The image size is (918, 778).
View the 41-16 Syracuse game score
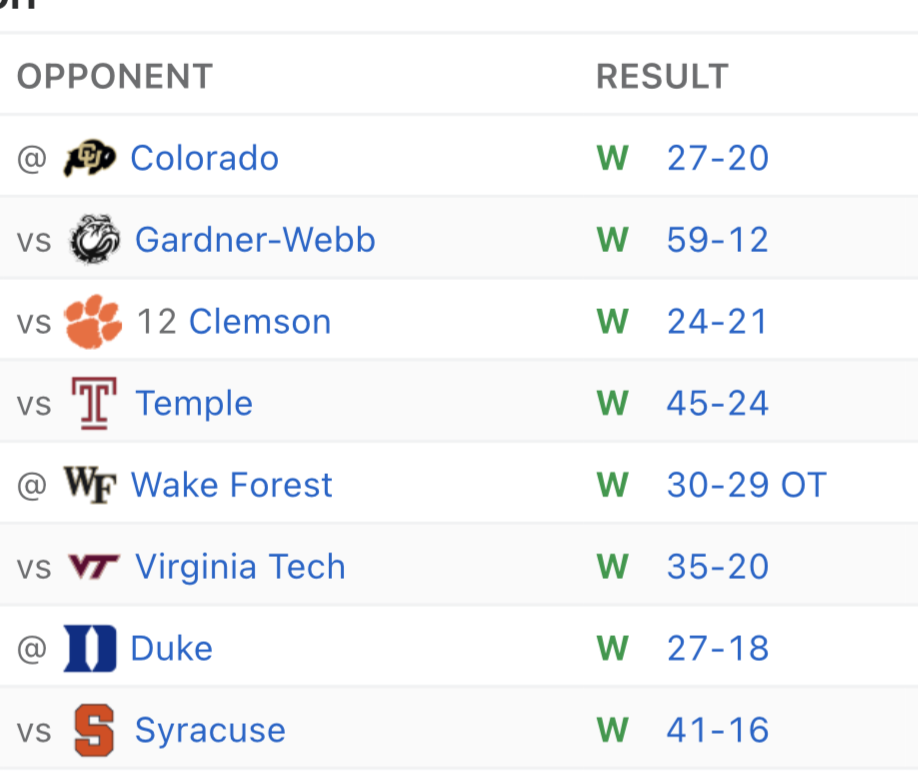(717, 730)
